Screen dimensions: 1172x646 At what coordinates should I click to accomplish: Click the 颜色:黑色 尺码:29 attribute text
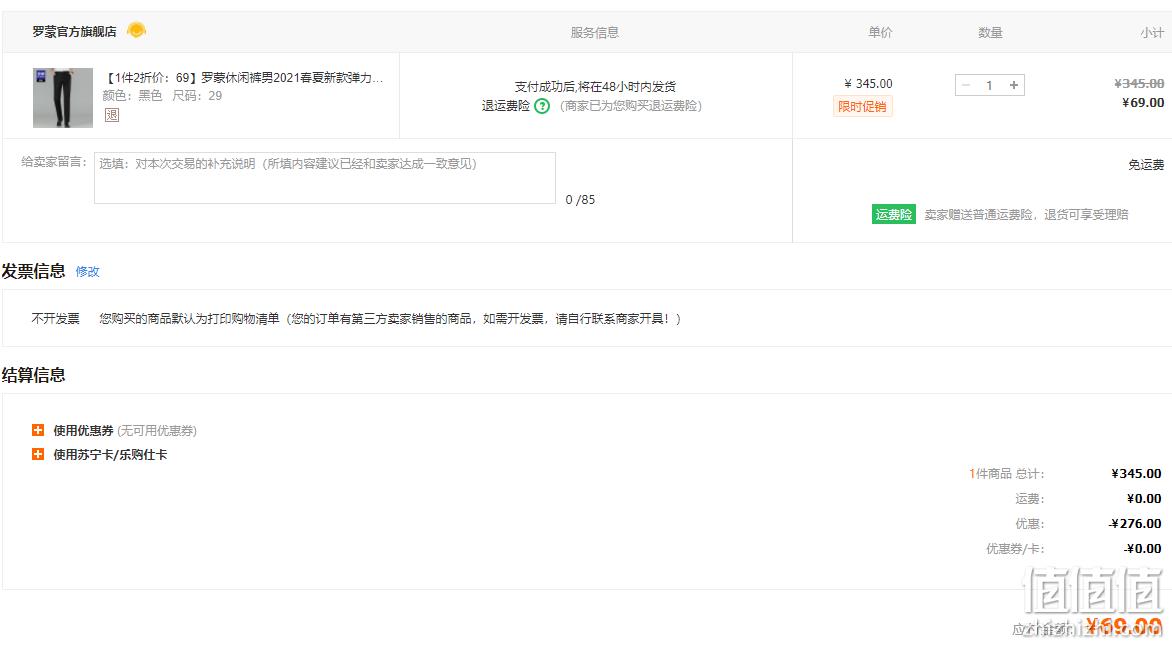[162, 96]
